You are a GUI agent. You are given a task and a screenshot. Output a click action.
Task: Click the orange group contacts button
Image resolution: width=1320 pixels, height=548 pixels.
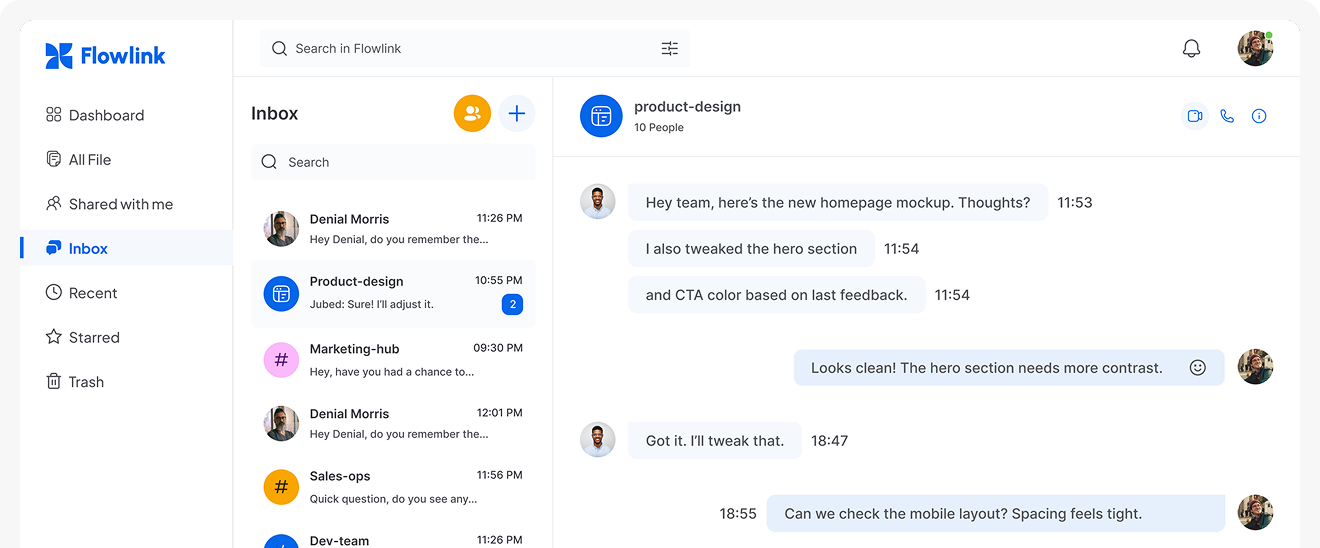[472, 114]
